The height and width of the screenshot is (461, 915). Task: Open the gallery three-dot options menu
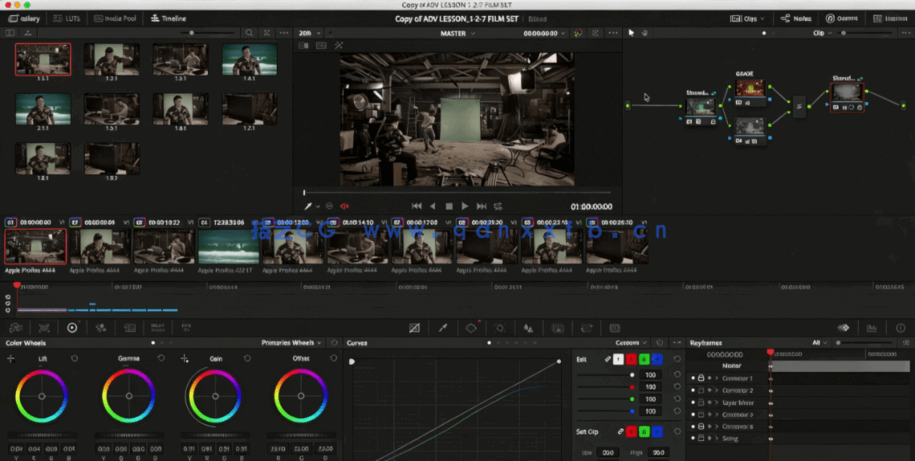(x=284, y=33)
